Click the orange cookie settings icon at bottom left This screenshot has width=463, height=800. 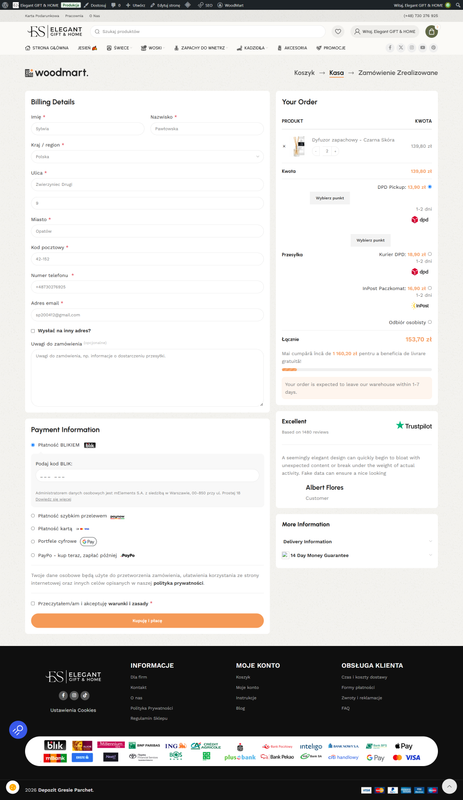(13, 787)
